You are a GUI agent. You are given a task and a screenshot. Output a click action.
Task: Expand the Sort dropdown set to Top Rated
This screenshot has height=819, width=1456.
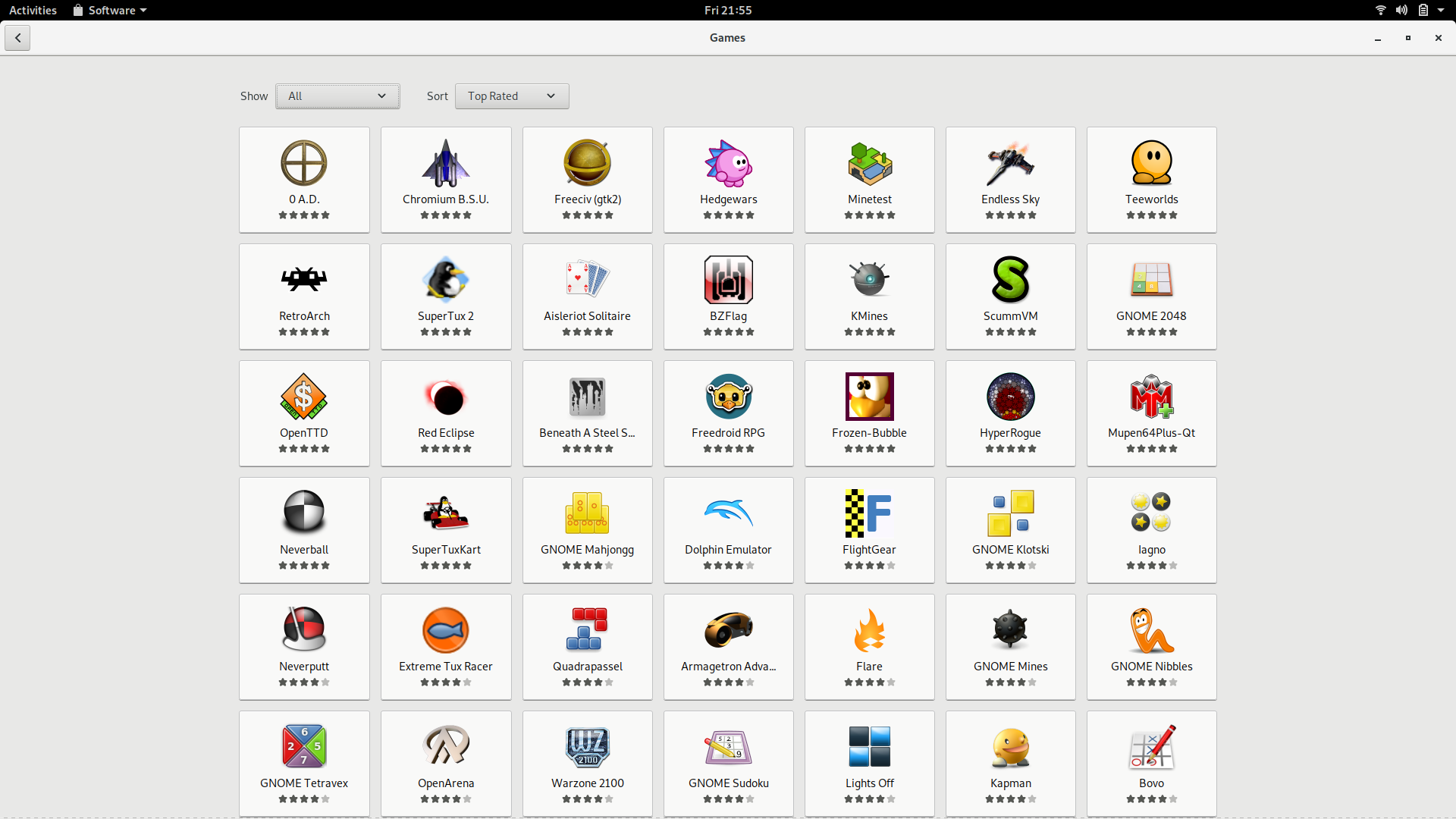click(x=512, y=96)
